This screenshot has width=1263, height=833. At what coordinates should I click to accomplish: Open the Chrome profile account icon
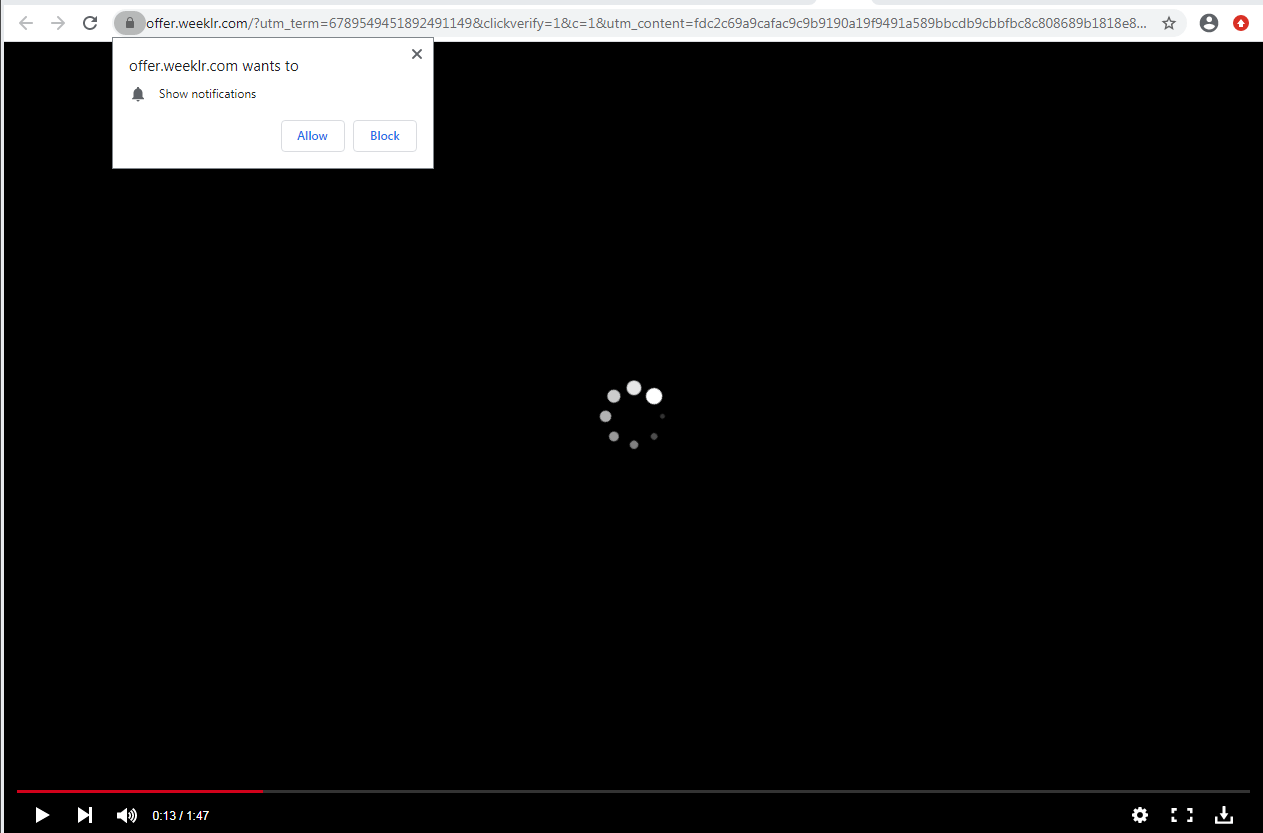[1209, 23]
